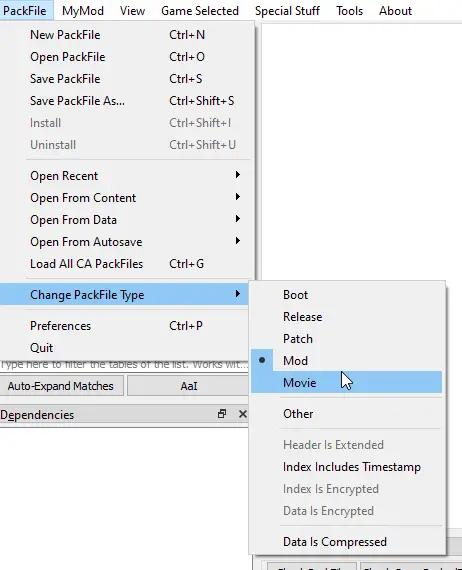
Task: Open the MyMod menu
Action: 83,11
